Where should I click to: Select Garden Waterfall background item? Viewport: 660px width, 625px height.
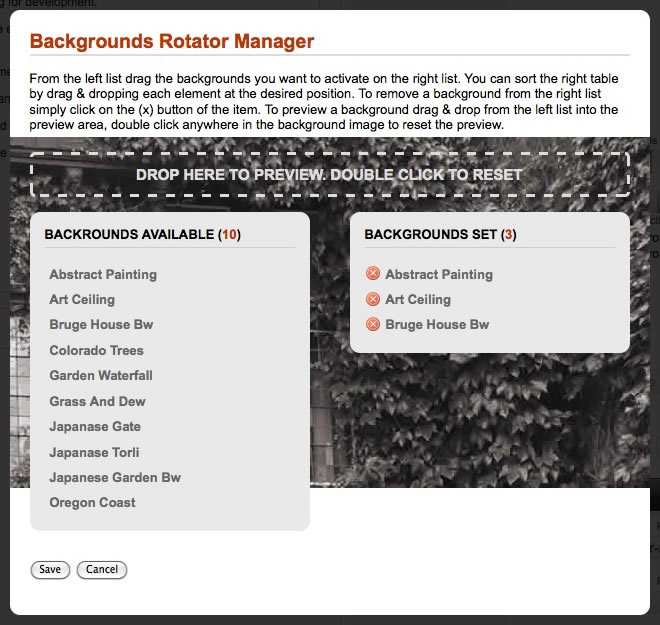(x=101, y=376)
